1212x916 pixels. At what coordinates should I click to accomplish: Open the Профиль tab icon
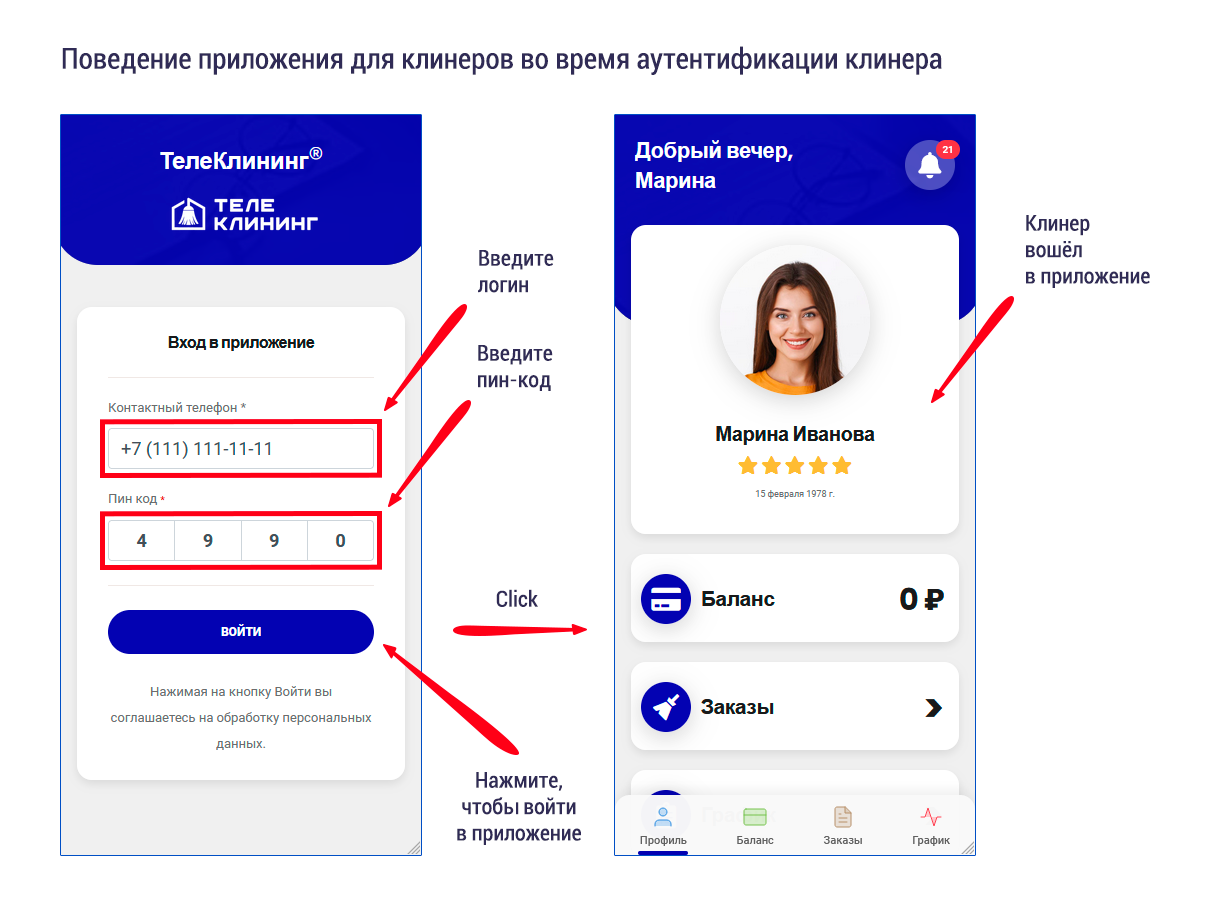point(663,816)
